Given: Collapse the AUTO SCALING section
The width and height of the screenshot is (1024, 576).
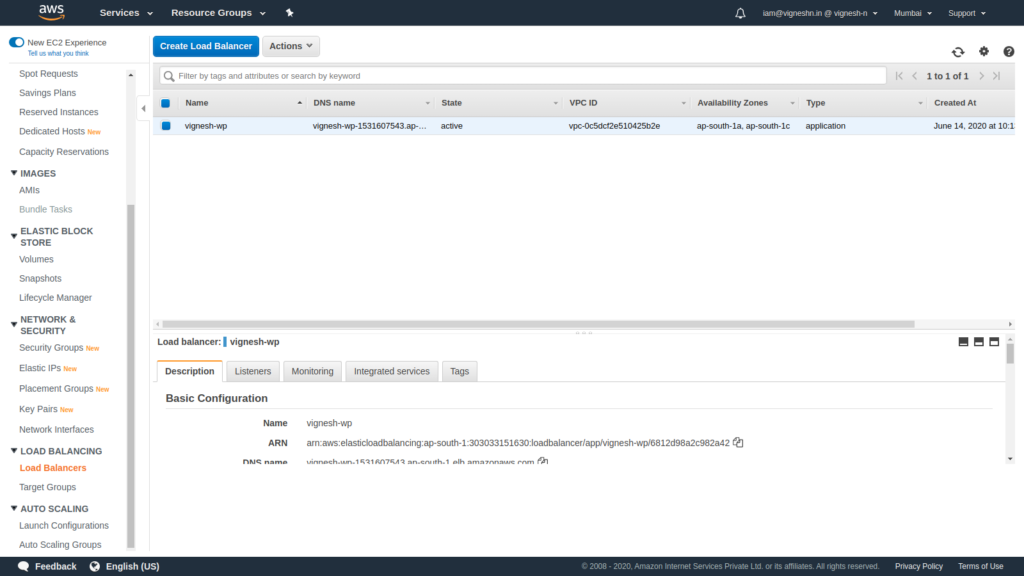Looking at the screenshot, I should [14, 508].
